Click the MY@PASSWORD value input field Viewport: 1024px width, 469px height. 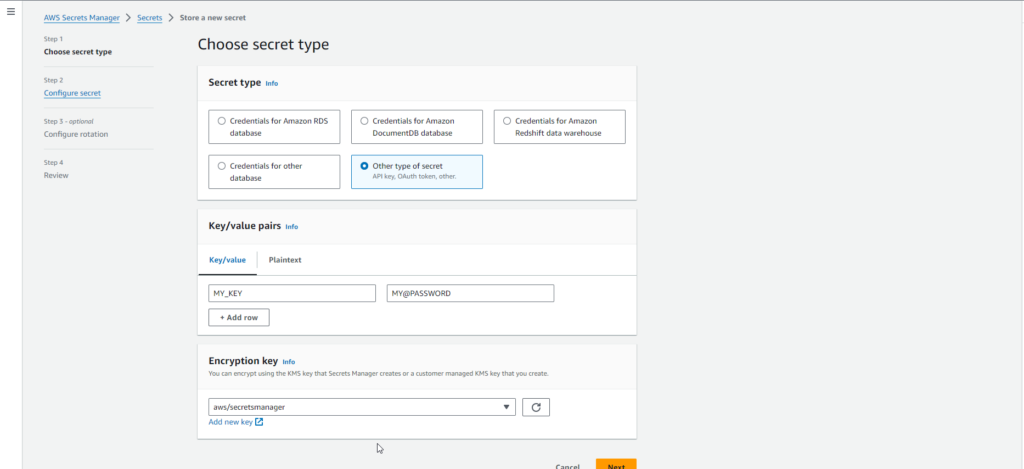tap(470, 293)
